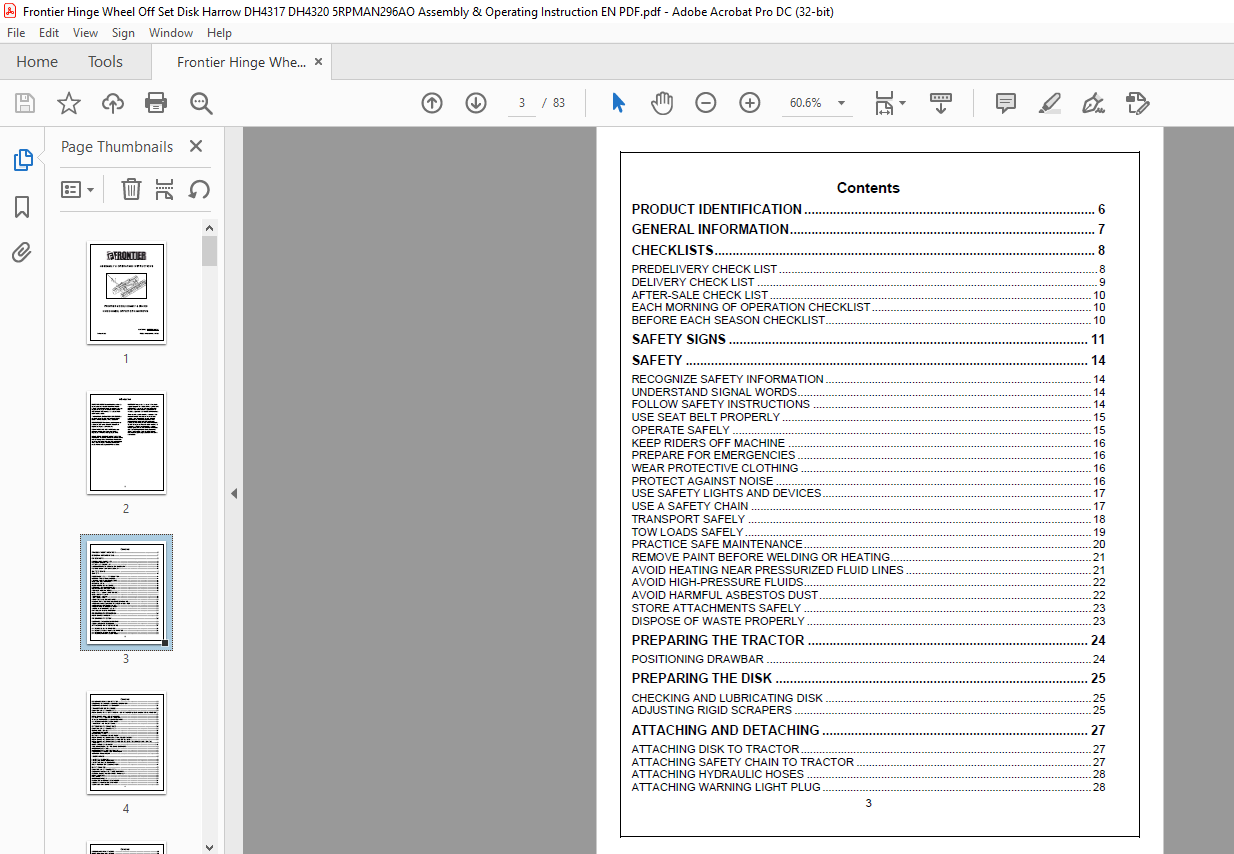Click the fit page scrolling icon
Screen dimensions: 1234x854
(885, 103)
